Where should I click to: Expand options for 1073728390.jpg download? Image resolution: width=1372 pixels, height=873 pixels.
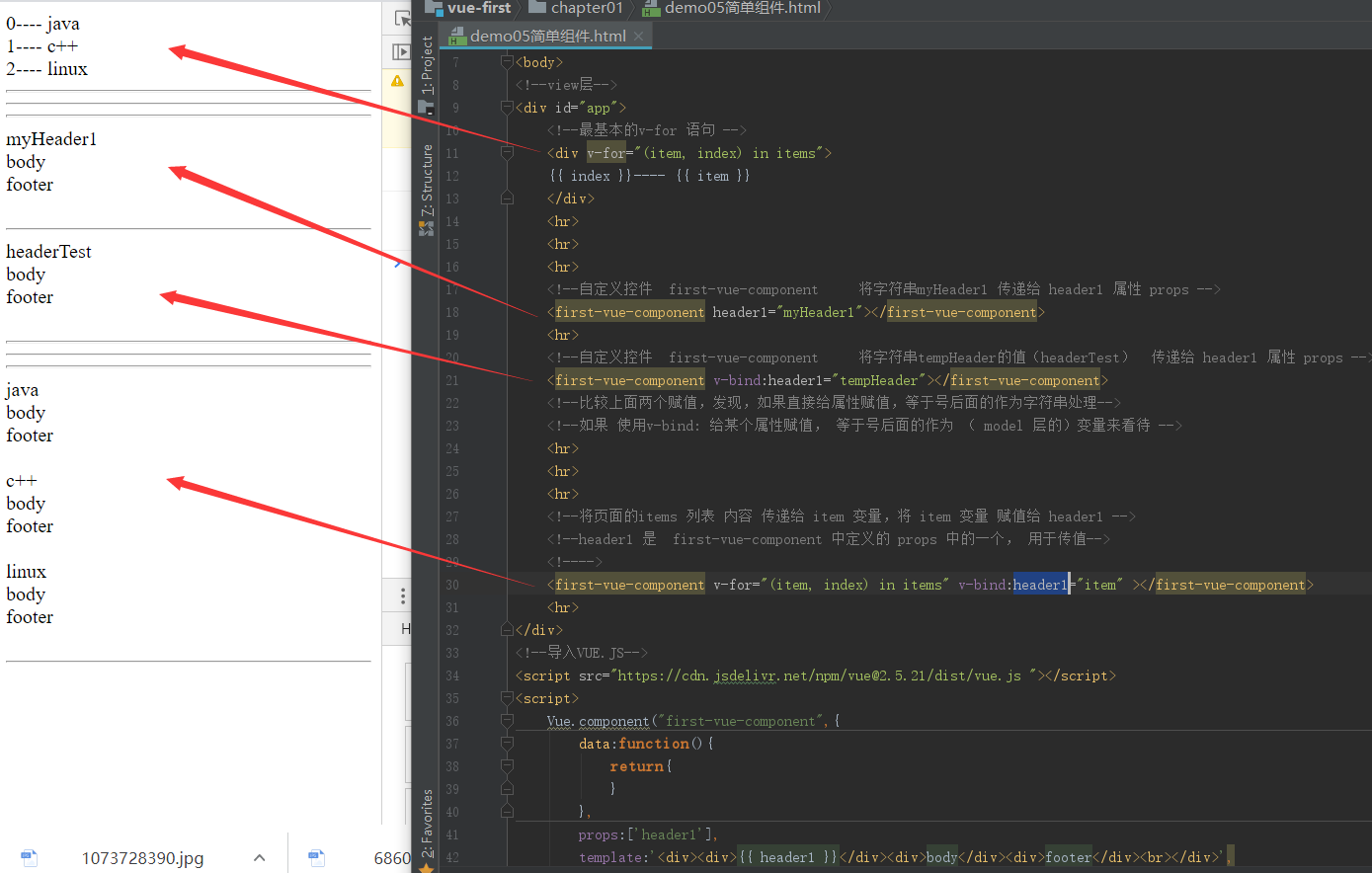point(259,858)
